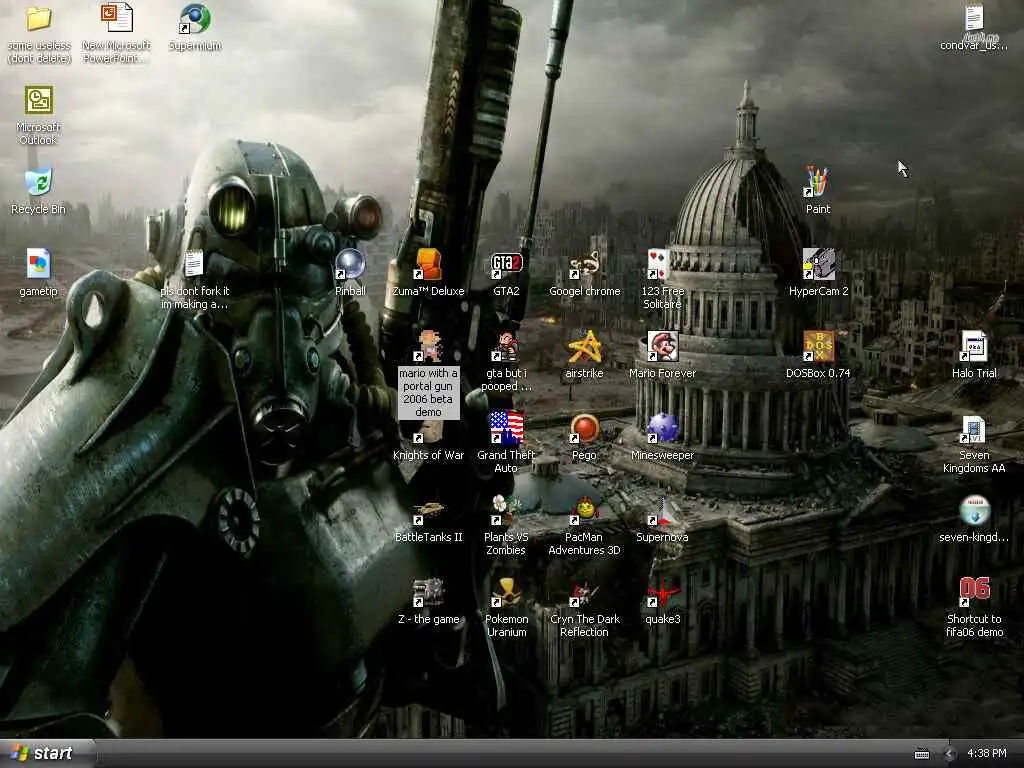
Task: Select the 'some useless (dont delete)' folder
Action: tap(39, 18)
